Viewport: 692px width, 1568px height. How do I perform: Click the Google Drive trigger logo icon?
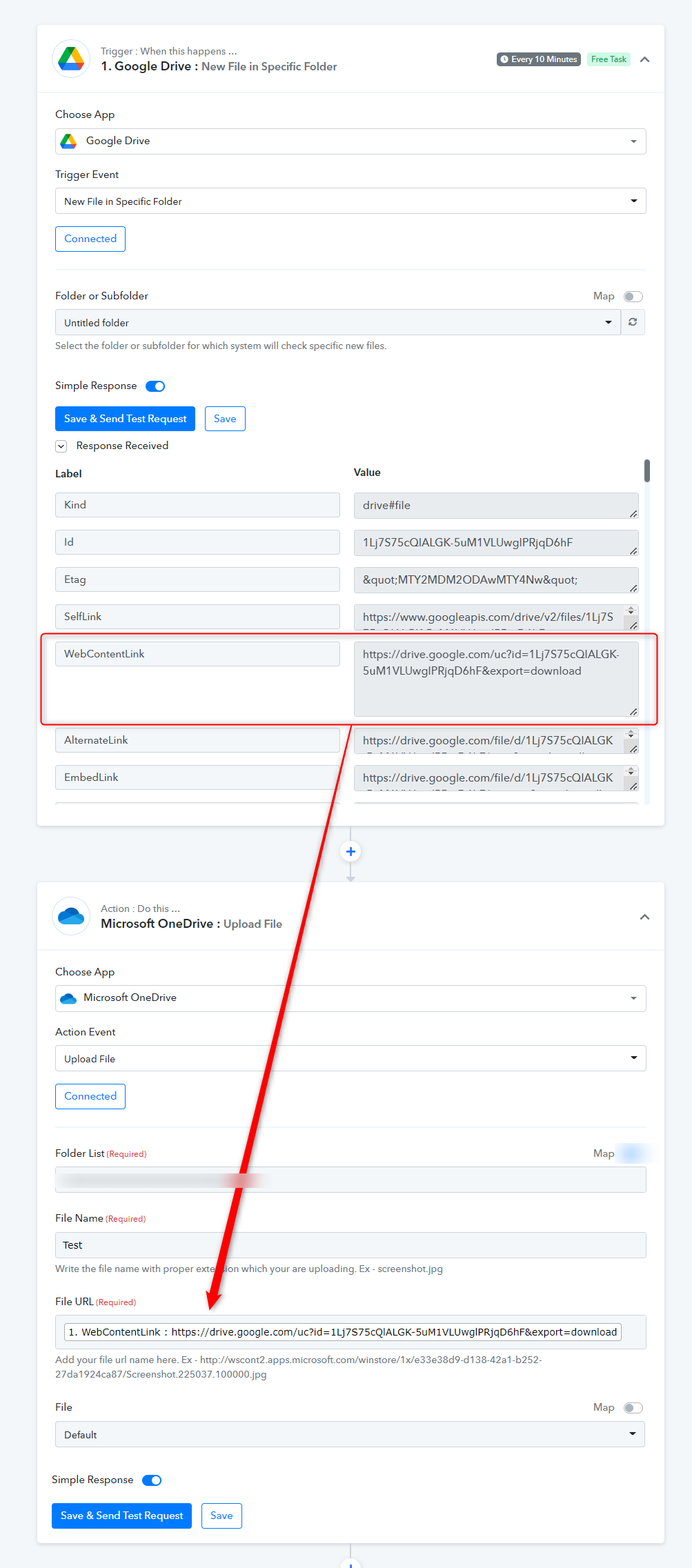71,59
